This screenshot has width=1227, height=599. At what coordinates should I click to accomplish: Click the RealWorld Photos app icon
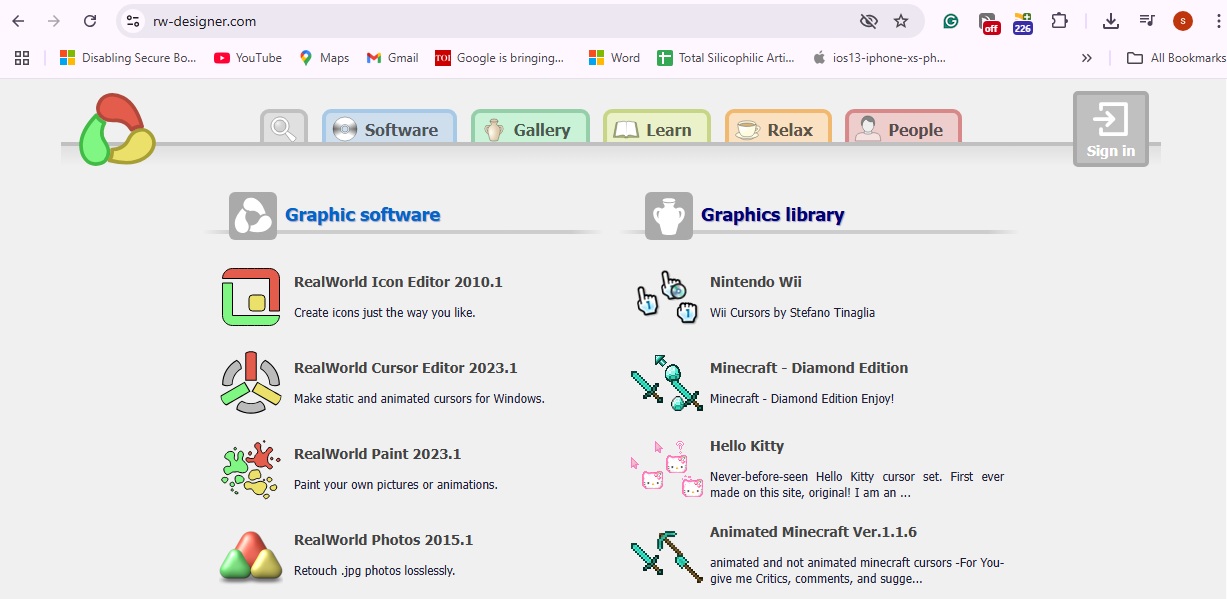(251, 556)
